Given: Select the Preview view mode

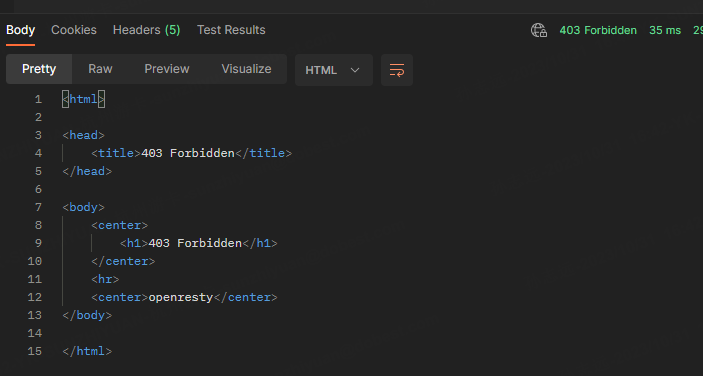Looking at the screenshot, I should point(167,69).
